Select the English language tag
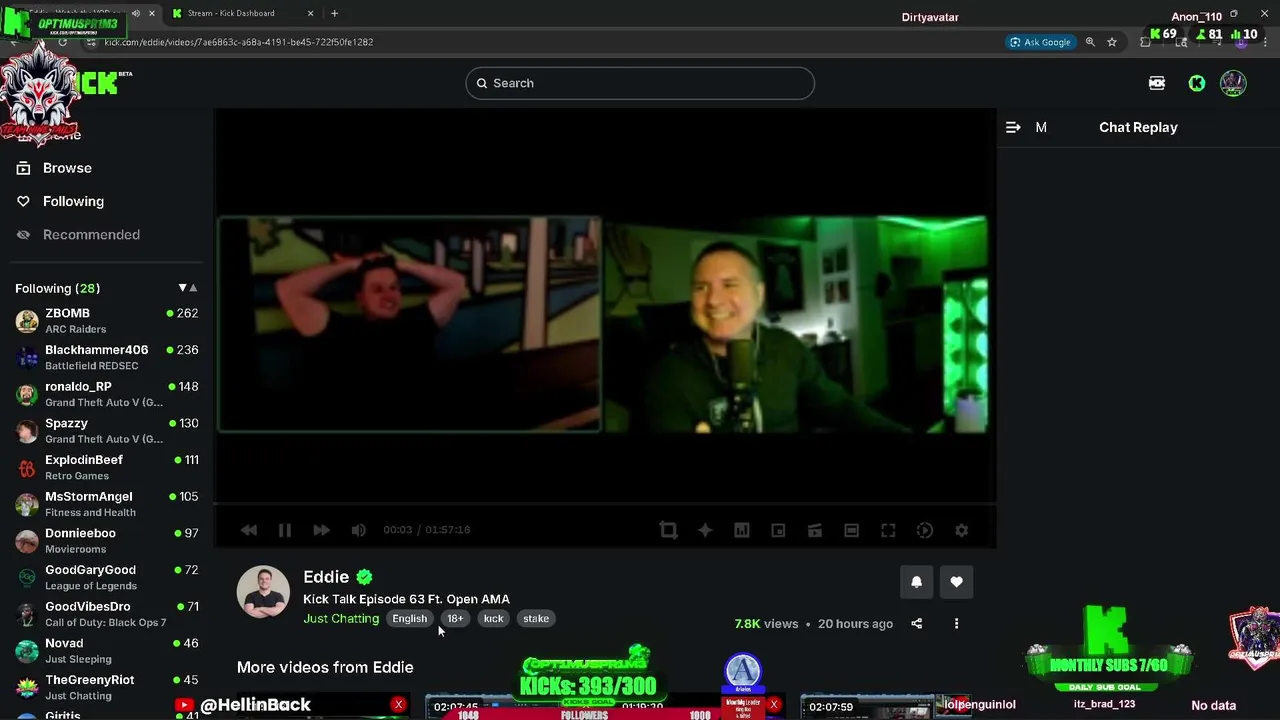Viewport: 1280px width, 720px height. coord(409,619)
